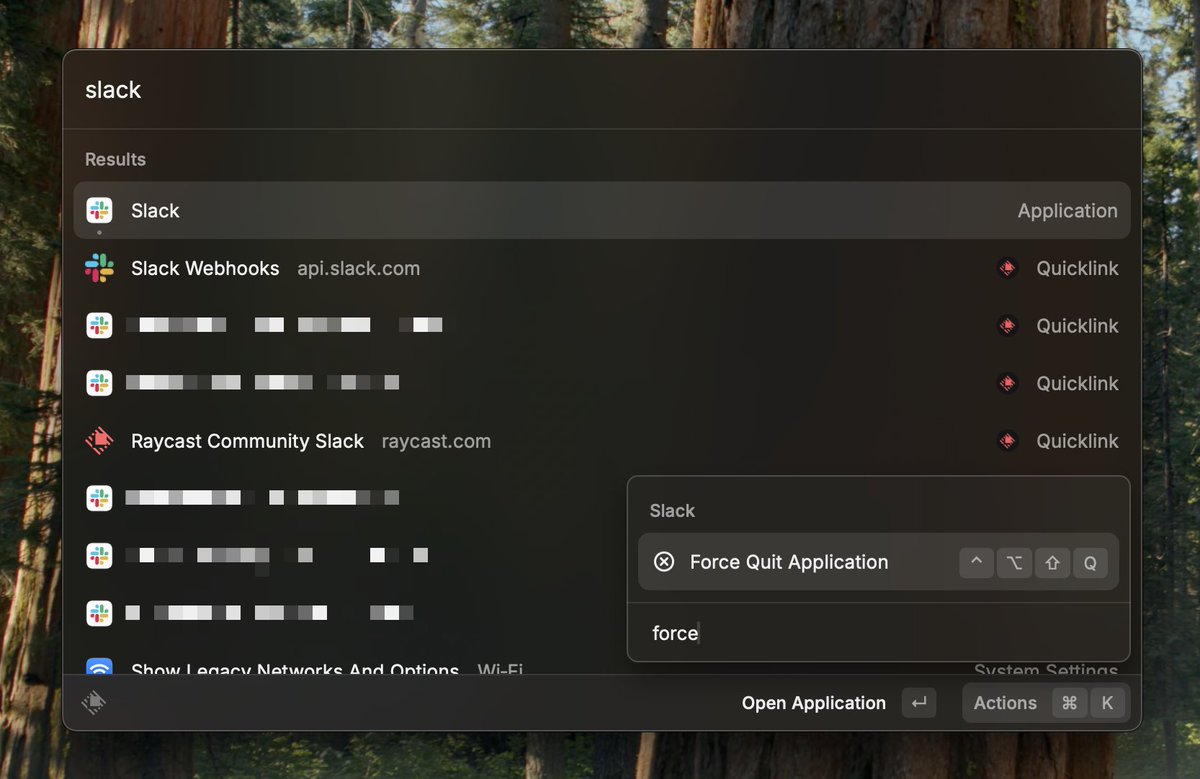Click the Raycast logo icon in bottom bar
Screen dimensions: 1200x779
(x=94, y=702)
